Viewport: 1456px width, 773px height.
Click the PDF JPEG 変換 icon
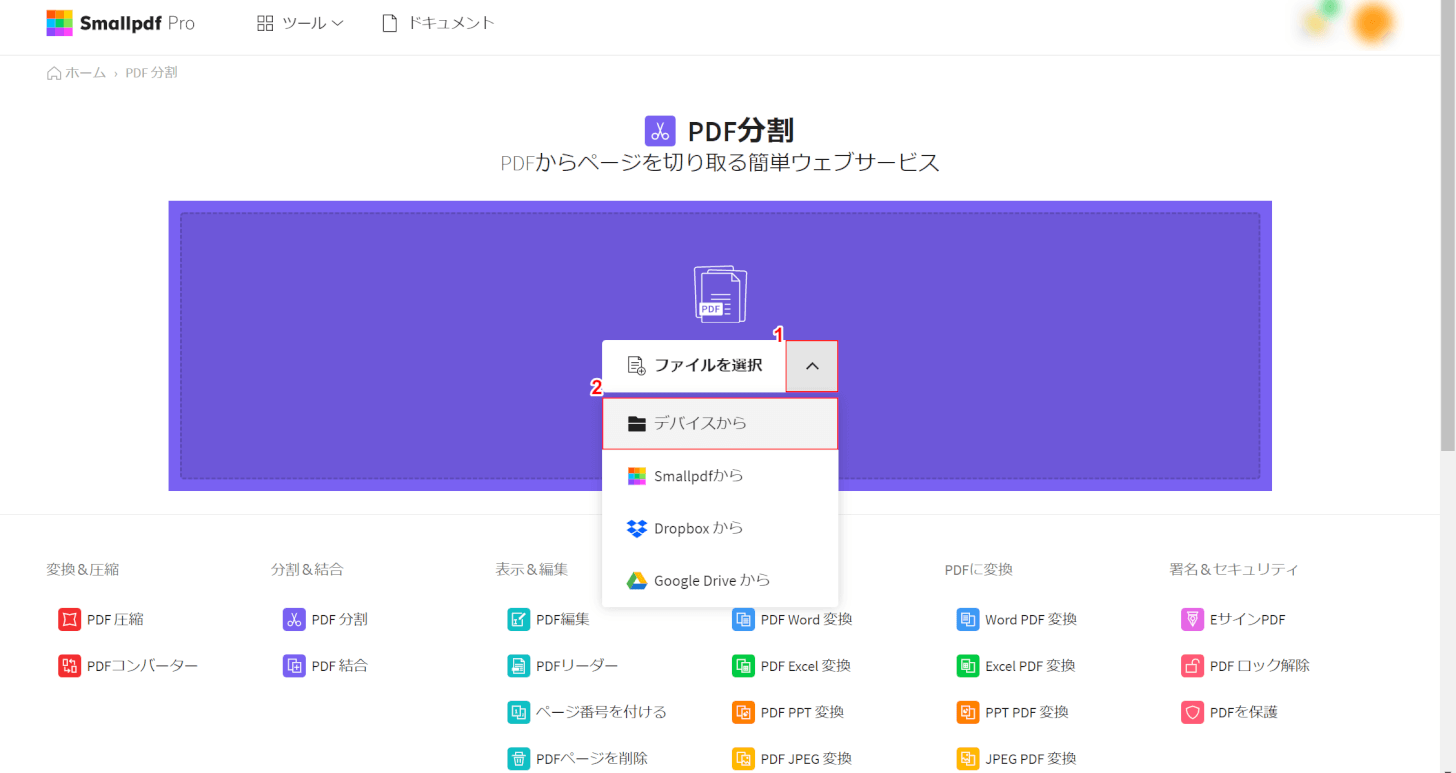[x=743, y=758]
